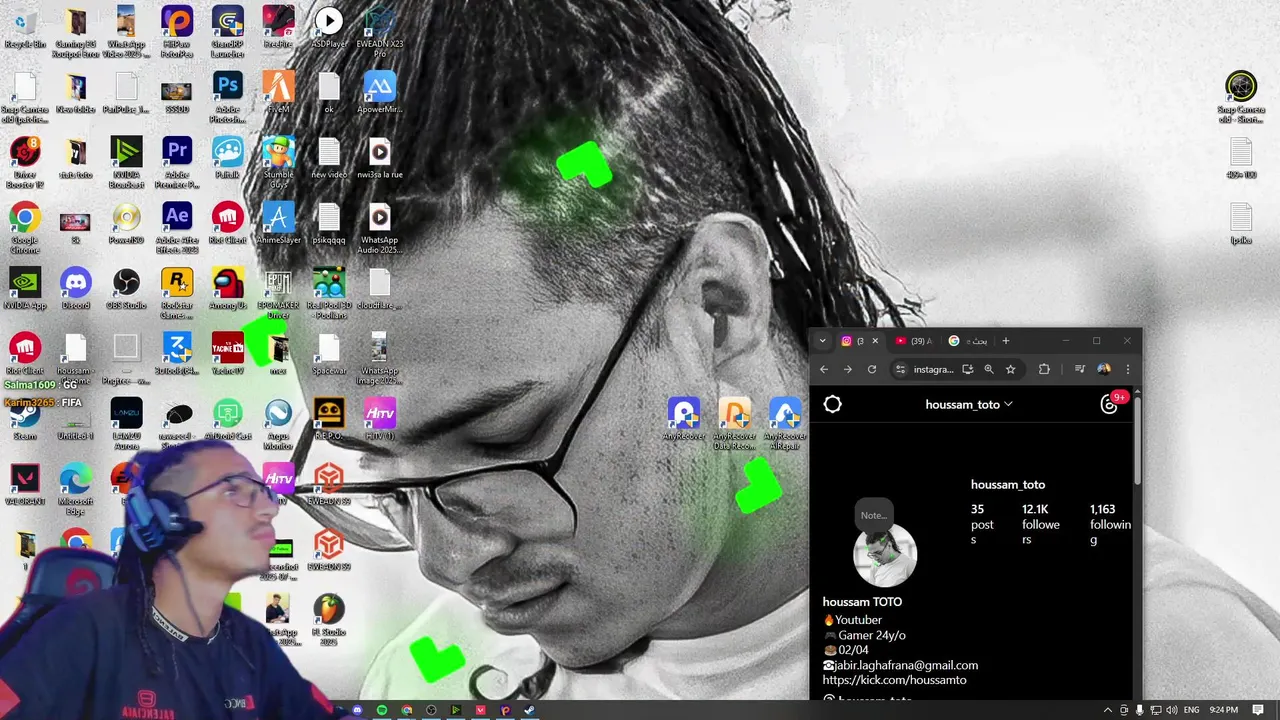
Task: Open GrandRP Launcher desktop shortcut
Action: tap(228, 32)
